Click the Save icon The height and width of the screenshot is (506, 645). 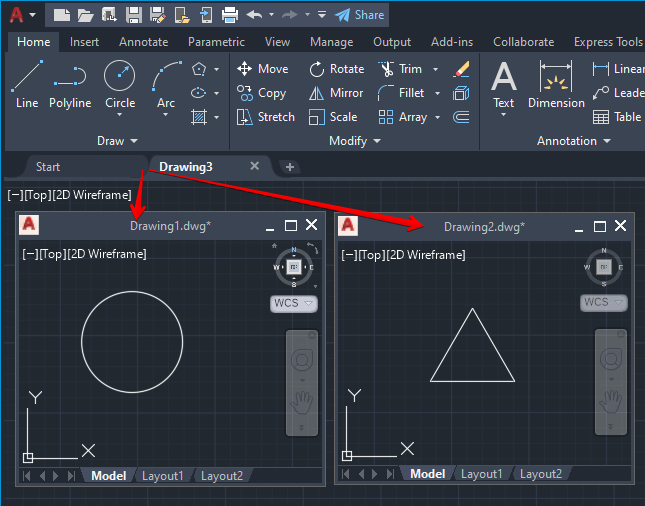point(134,15)
